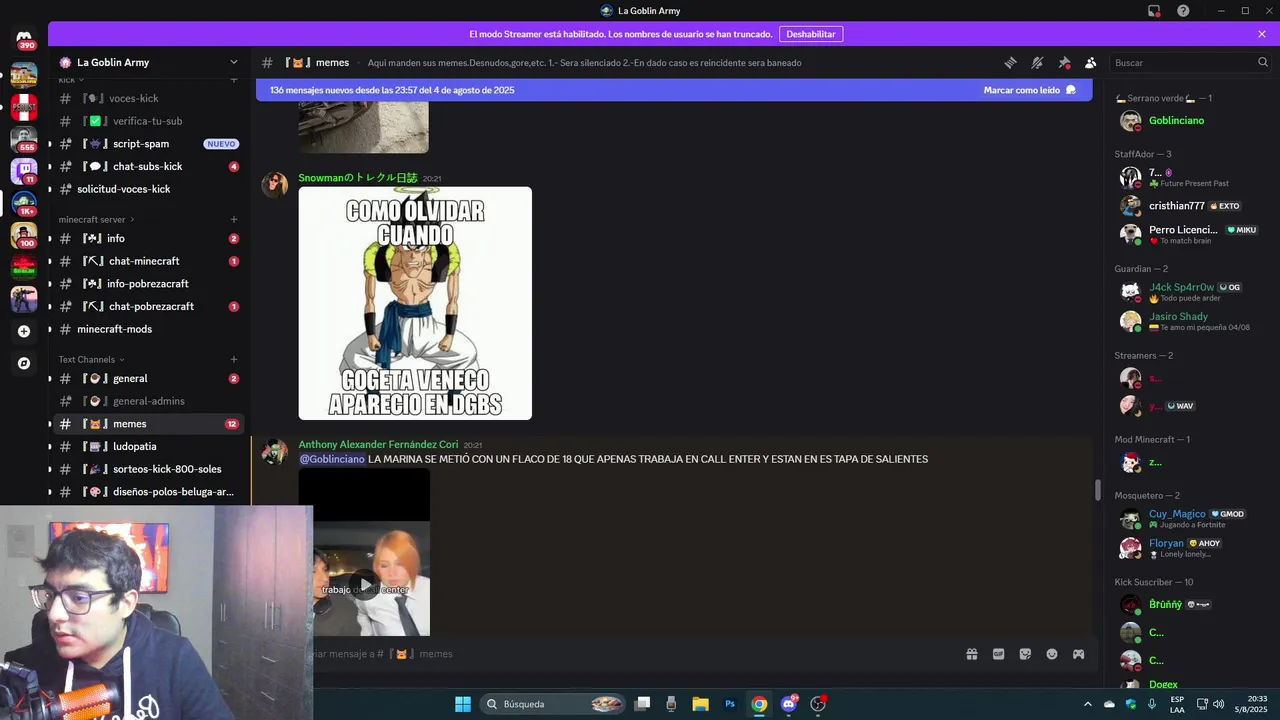This screenshot has height=720, width=1280.
Task: Click Marcar como leído
Action: click(1030, 90)
